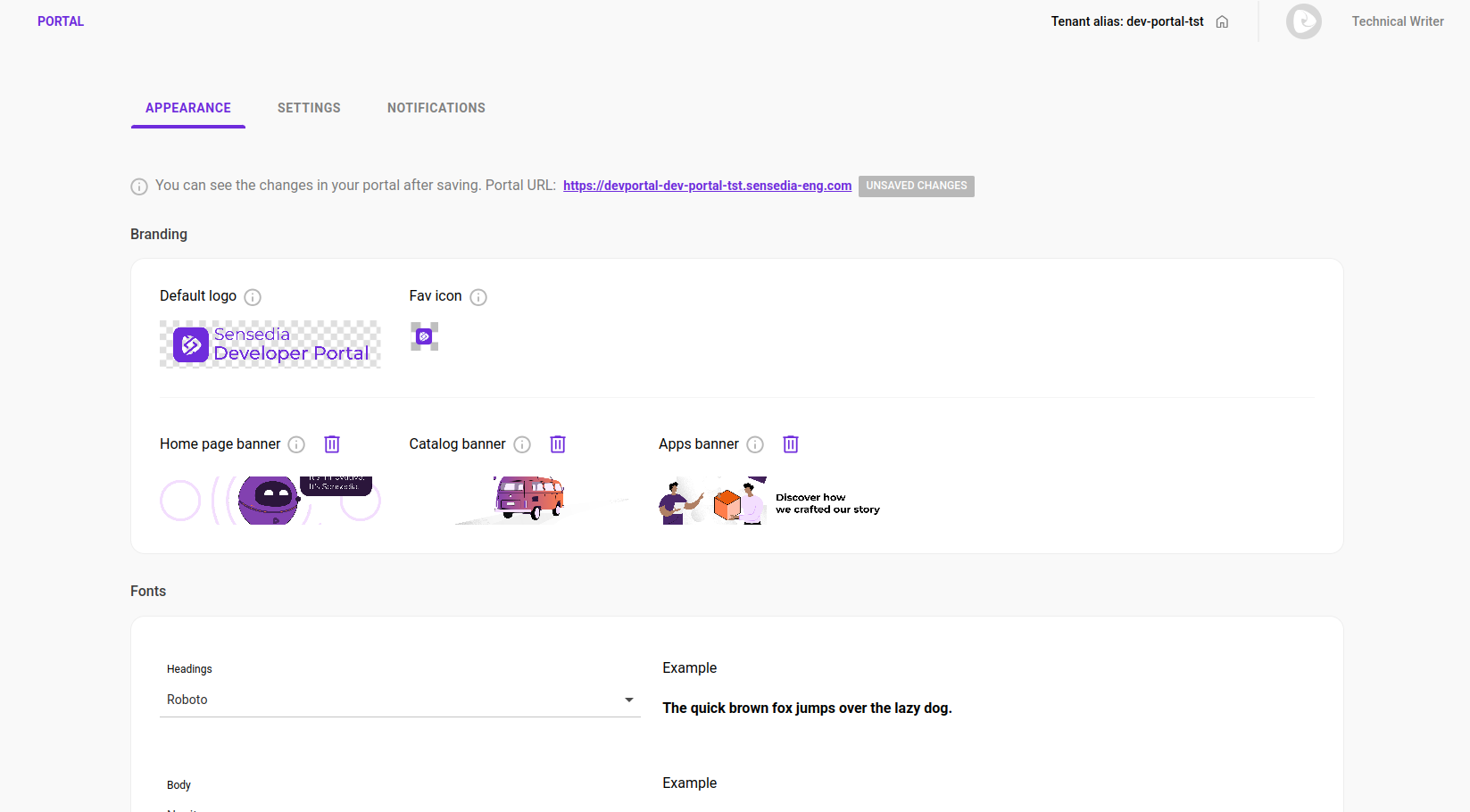Open the devportal-dev-portal-tst link

click(707, 186)
